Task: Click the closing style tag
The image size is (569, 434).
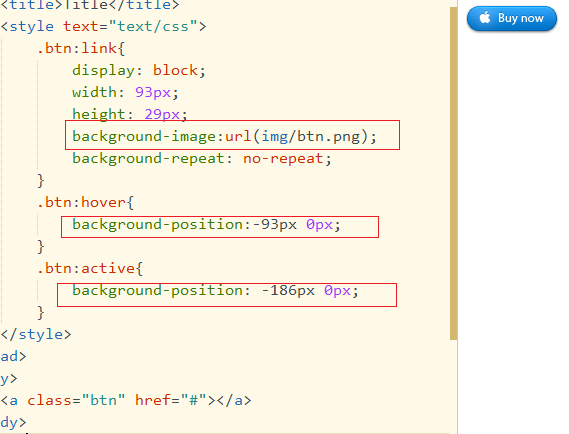Action: pyautogui.click(x=36, y=334)
